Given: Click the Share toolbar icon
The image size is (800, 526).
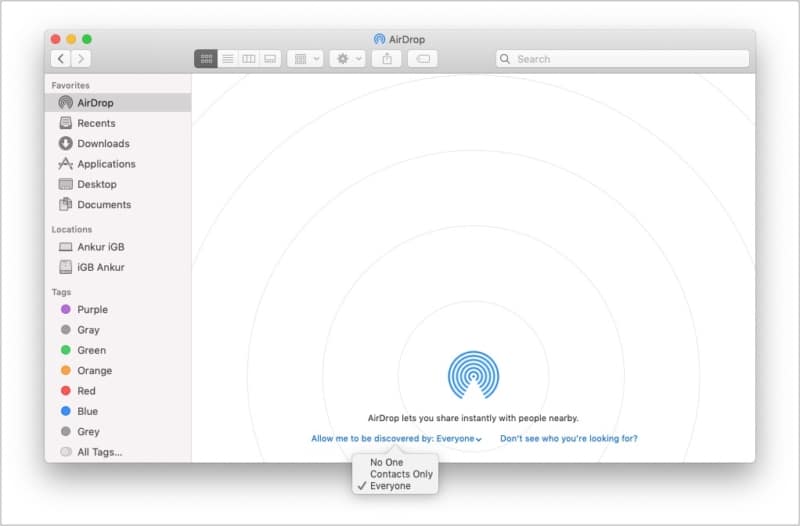Looking at the screenshot, I should pyautogui.click(x=387, y=59).
